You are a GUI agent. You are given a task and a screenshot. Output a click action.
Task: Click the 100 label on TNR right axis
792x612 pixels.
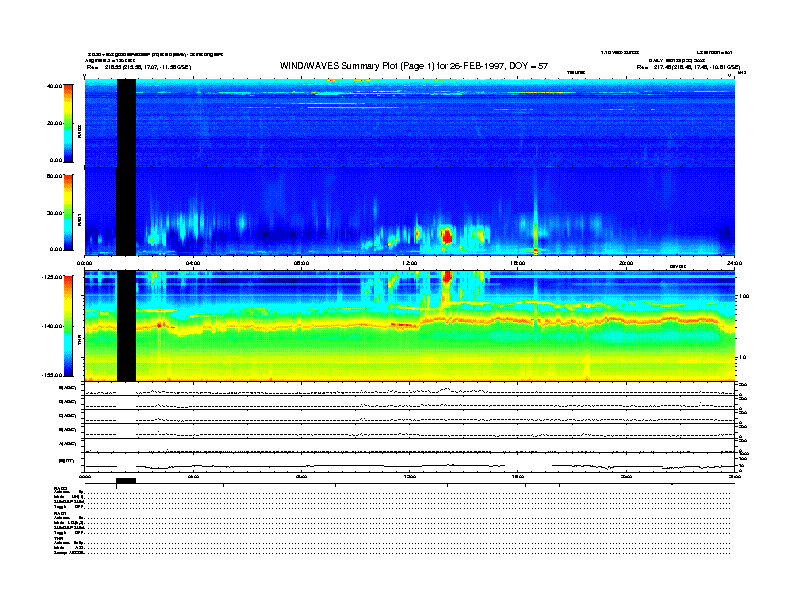coord(744,296)
